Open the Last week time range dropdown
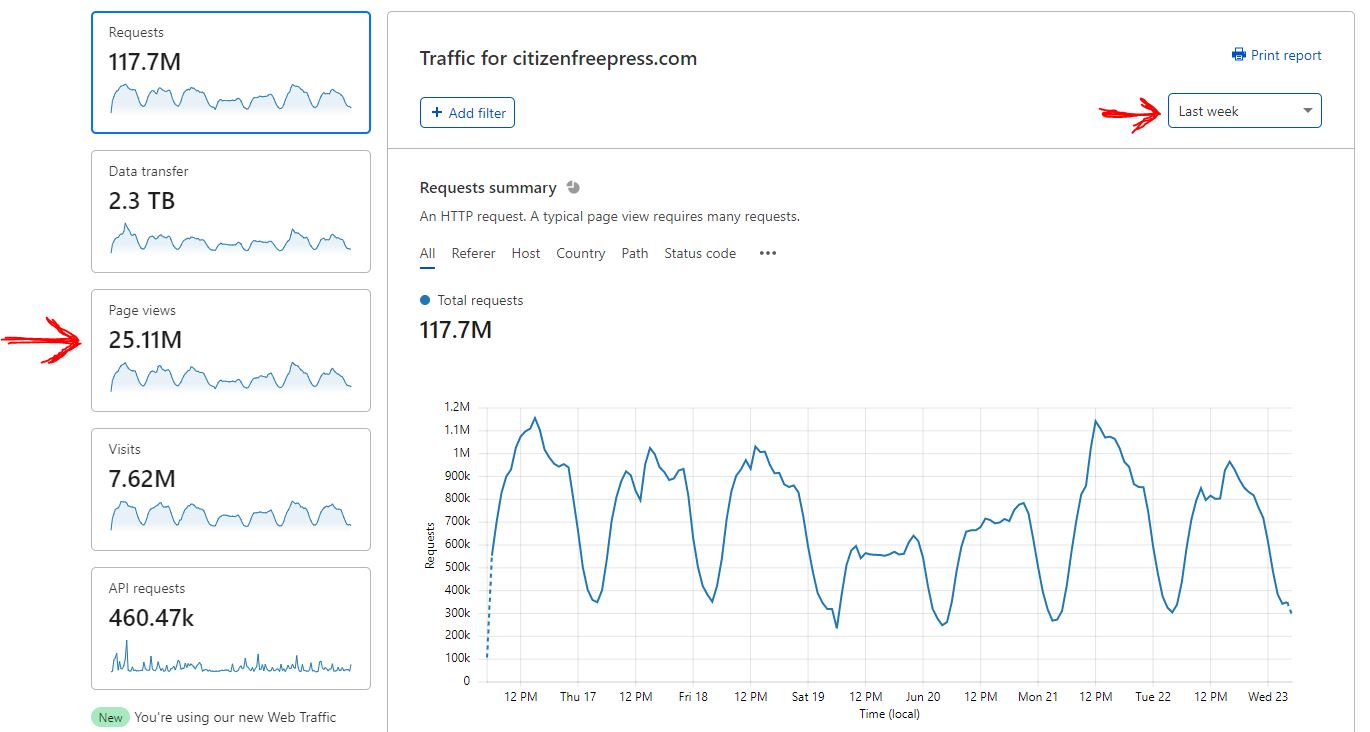This screenshot has width=1370, height=732. tap(1245, 111)
